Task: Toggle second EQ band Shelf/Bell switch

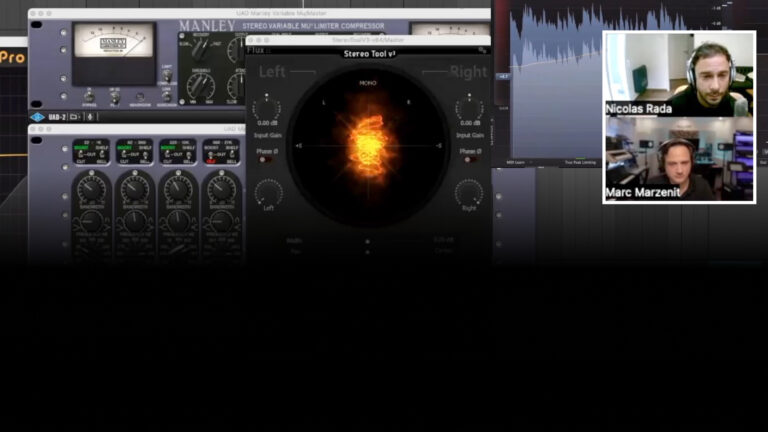Action: tap(145, 155)
